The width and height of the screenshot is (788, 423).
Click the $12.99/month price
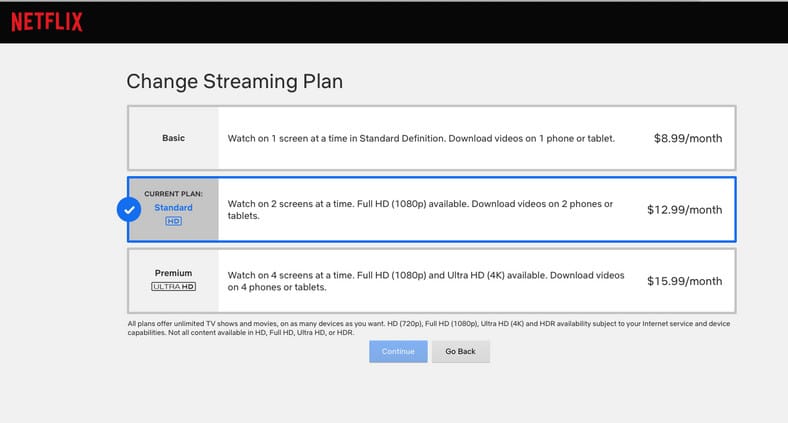click(x=684, y=210)
